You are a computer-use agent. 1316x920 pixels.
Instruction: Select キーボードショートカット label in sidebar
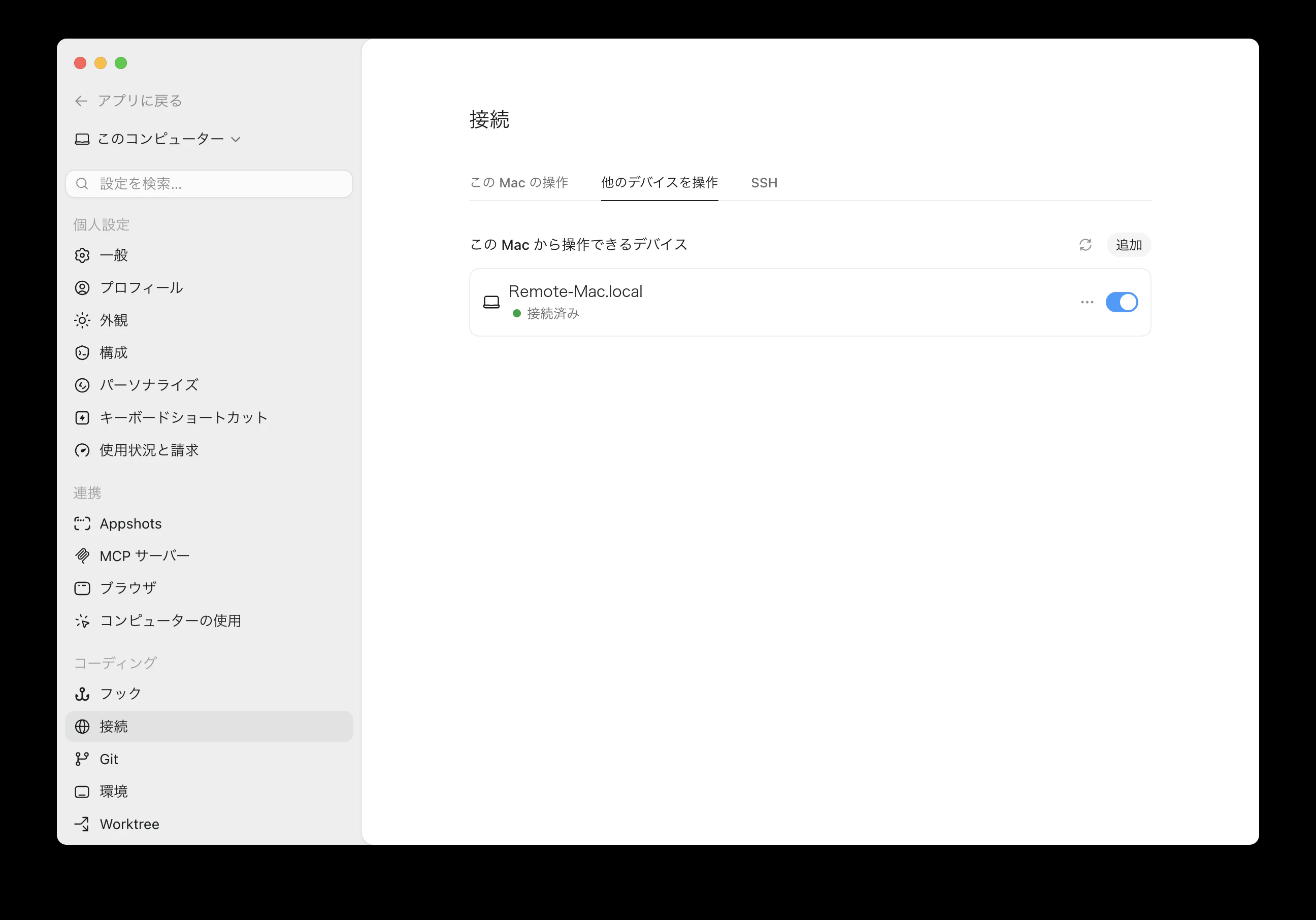[x=183, y=417]
